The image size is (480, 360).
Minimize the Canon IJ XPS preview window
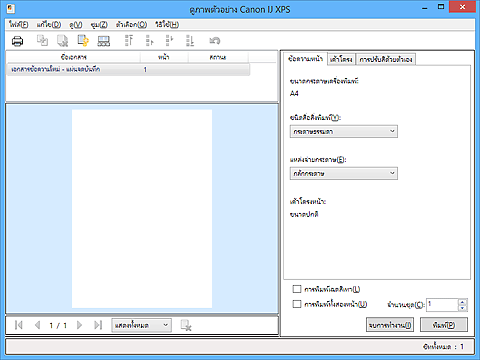[425, 8]
